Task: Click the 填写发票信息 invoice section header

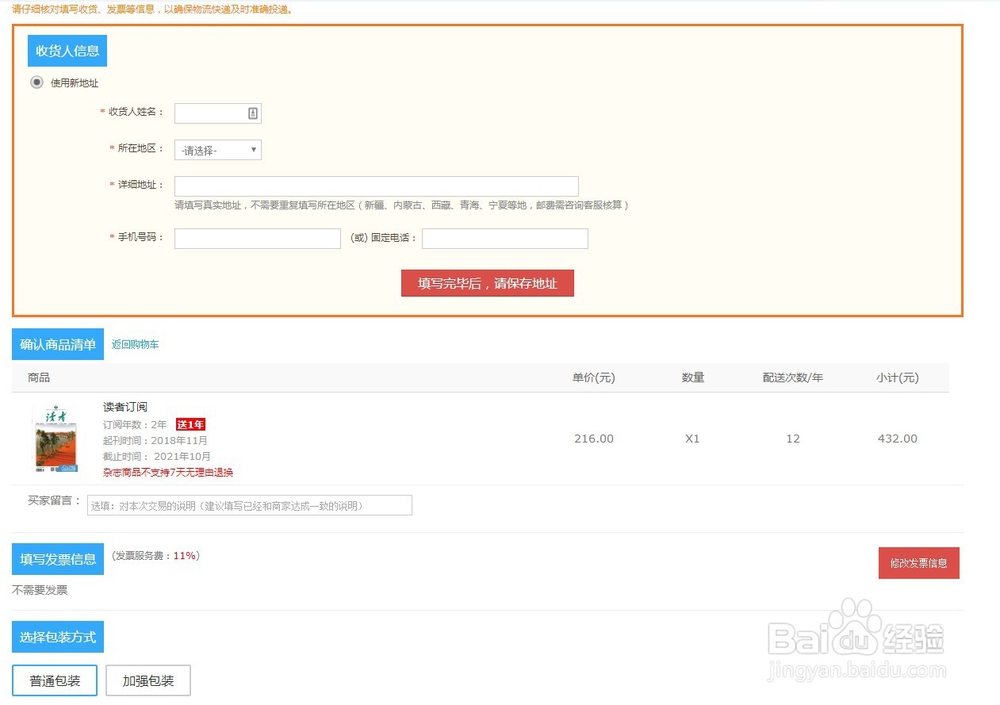Action: point(57,559)
